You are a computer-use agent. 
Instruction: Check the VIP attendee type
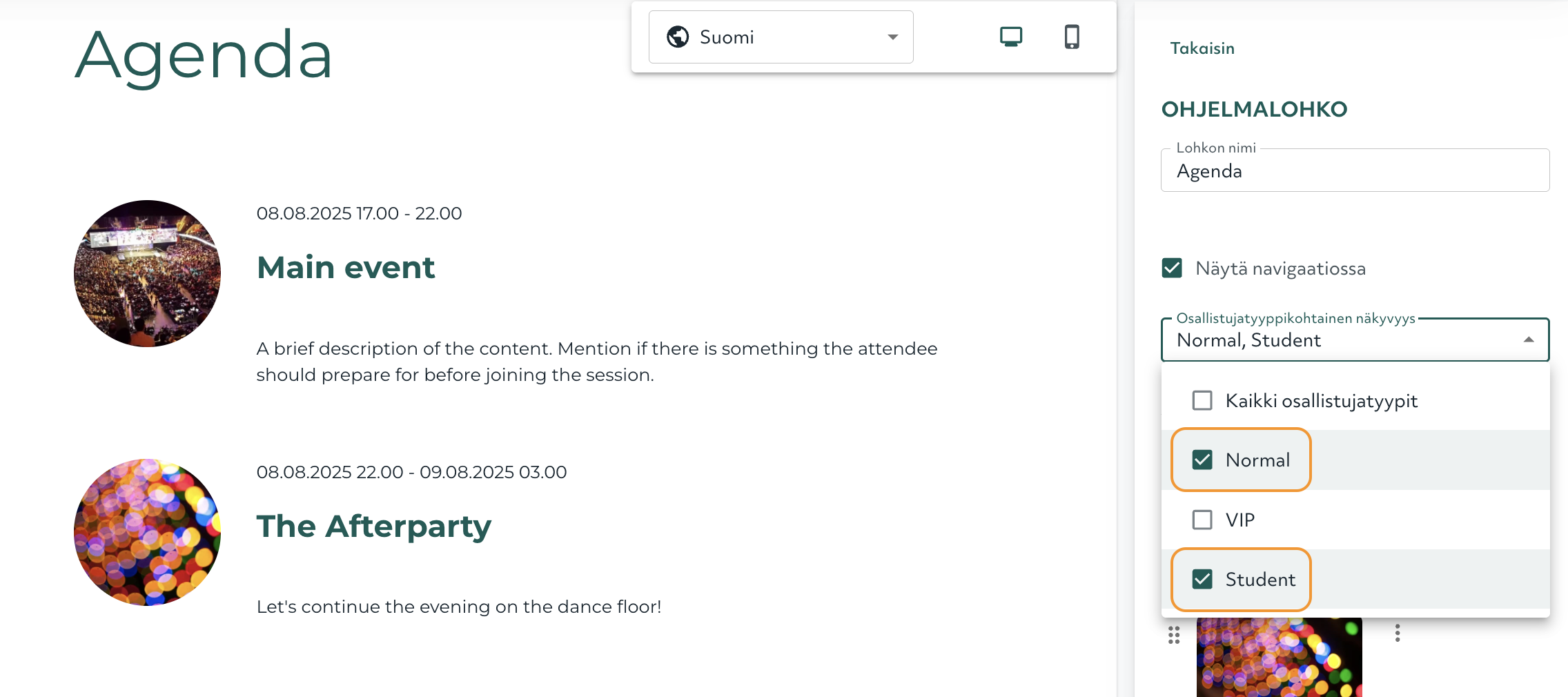[x=1202, y=520]
